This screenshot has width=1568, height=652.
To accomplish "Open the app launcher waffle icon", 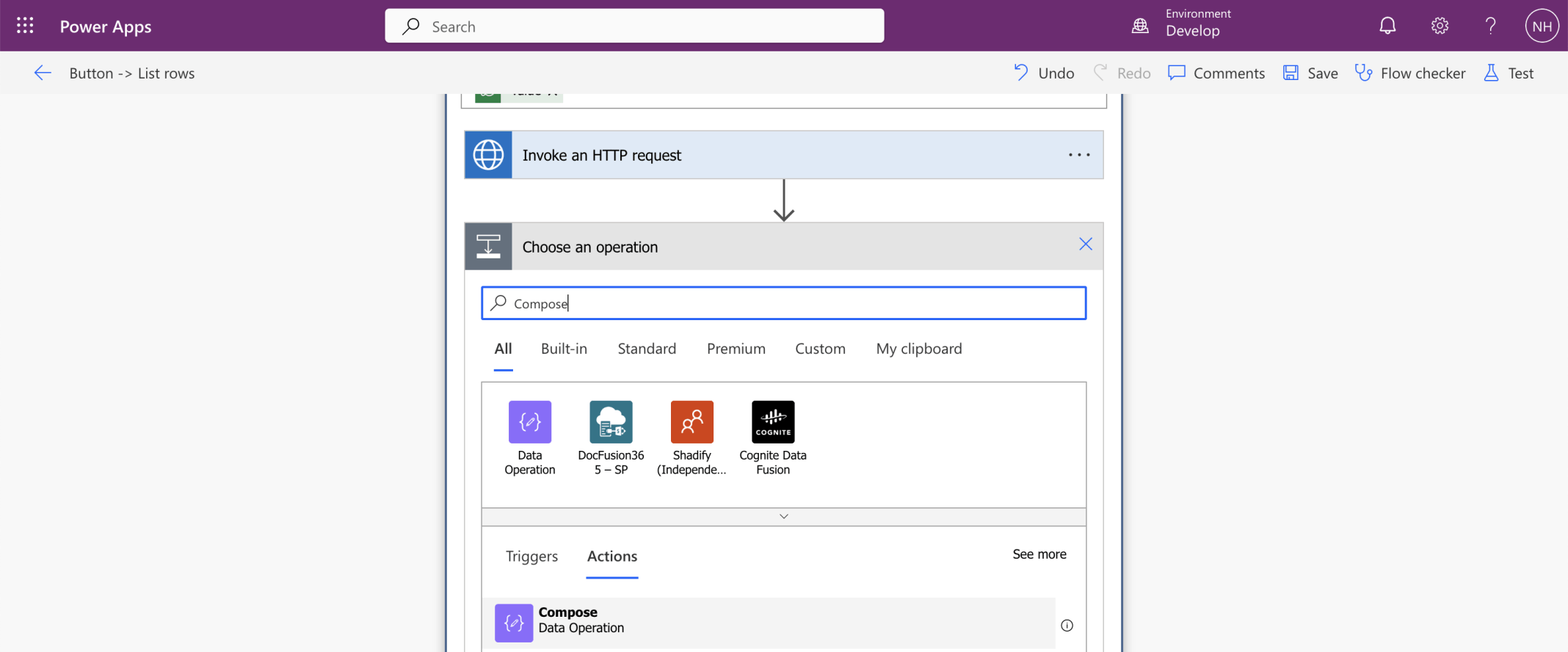I will (x=25, y=26).
